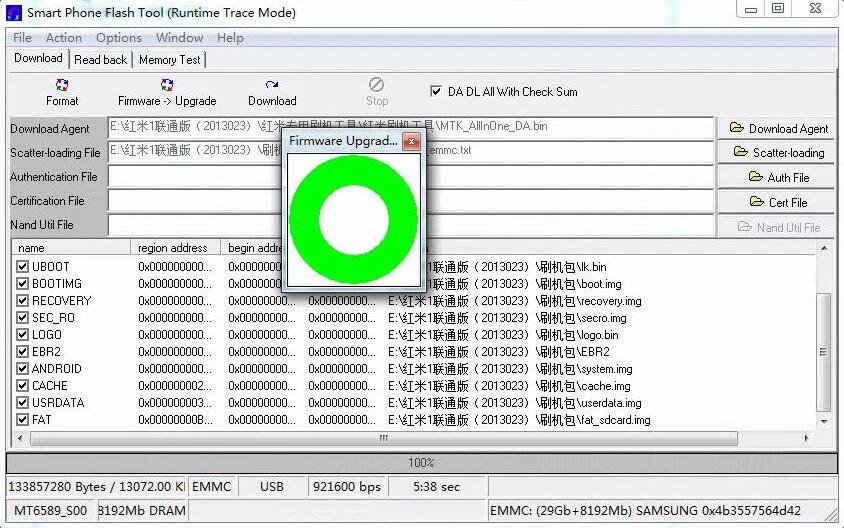The height and width of the screenshot is (528, 844).
Task: Open the Action menu
Action: (x=64, y=38)
